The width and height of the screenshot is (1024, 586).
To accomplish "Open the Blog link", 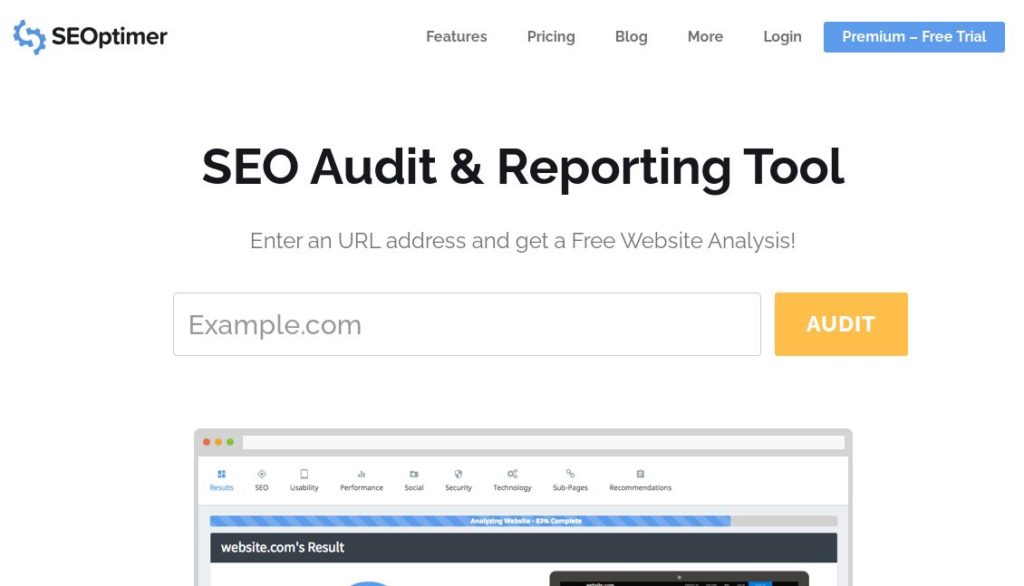I will click(631, 37).
